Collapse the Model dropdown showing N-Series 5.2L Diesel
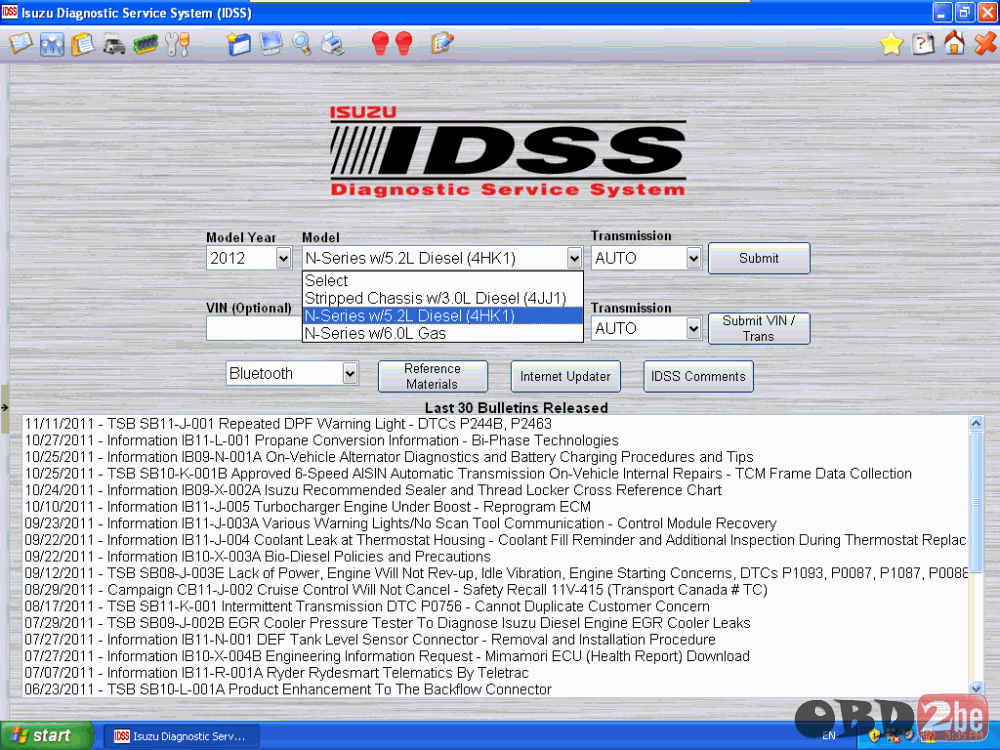The height and width of the screenshot is (750, 1000). click(574, 258)
